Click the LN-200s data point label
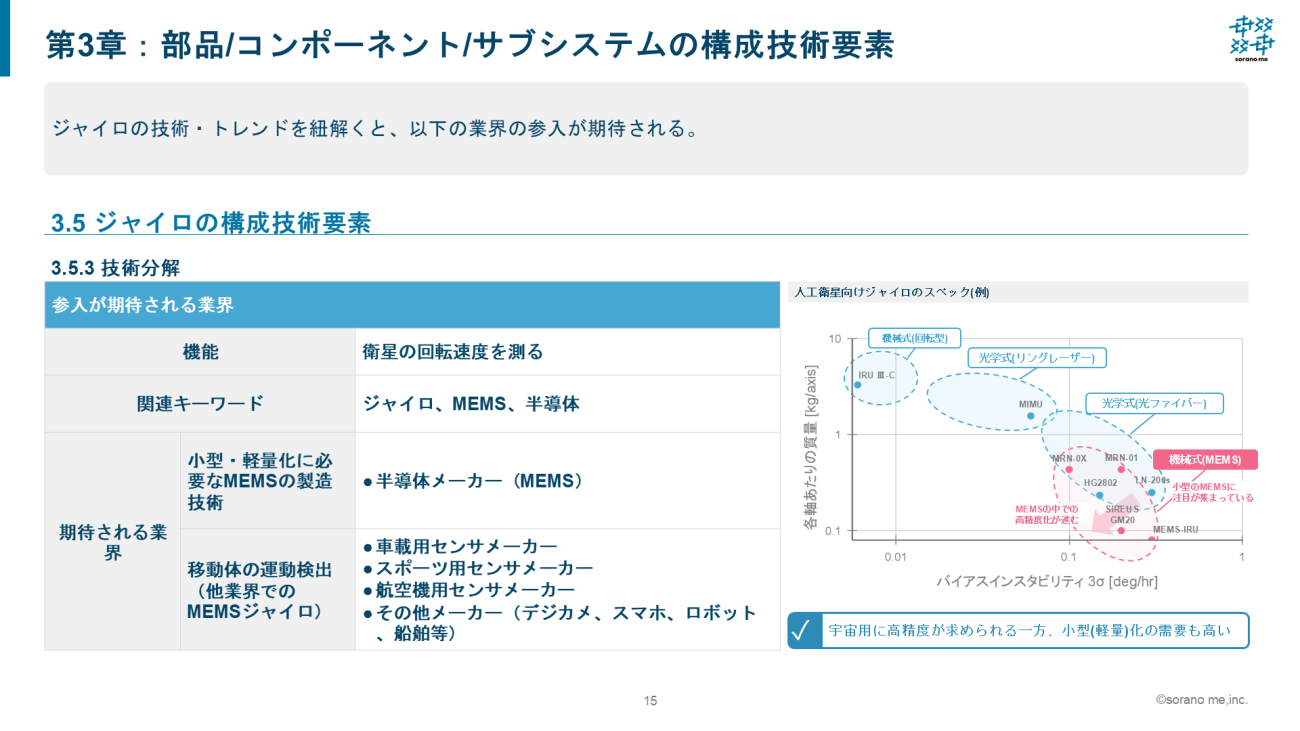The height and width of the screenshot is (731, 1300). (x=1152, y=480)
